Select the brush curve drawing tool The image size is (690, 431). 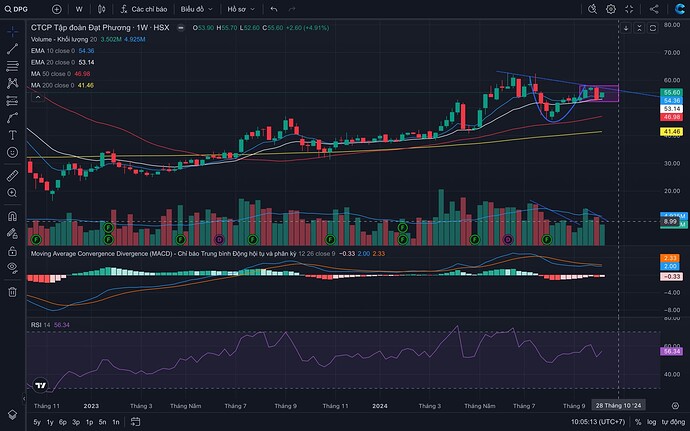click(12, 118)
